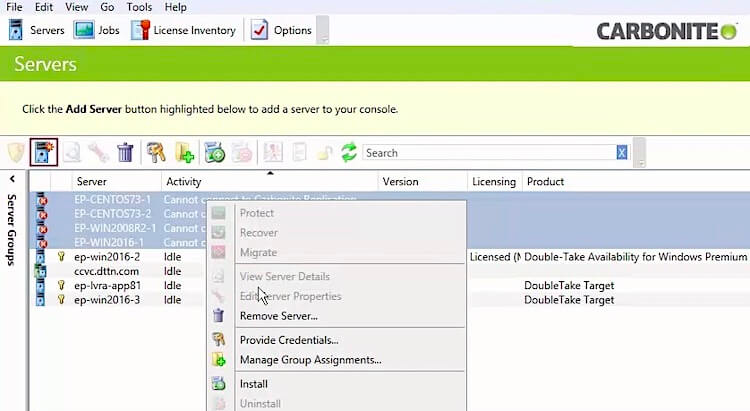Open the Tools menu
The width and height of the screenshot is (750, 411).
tap(139, 7)
